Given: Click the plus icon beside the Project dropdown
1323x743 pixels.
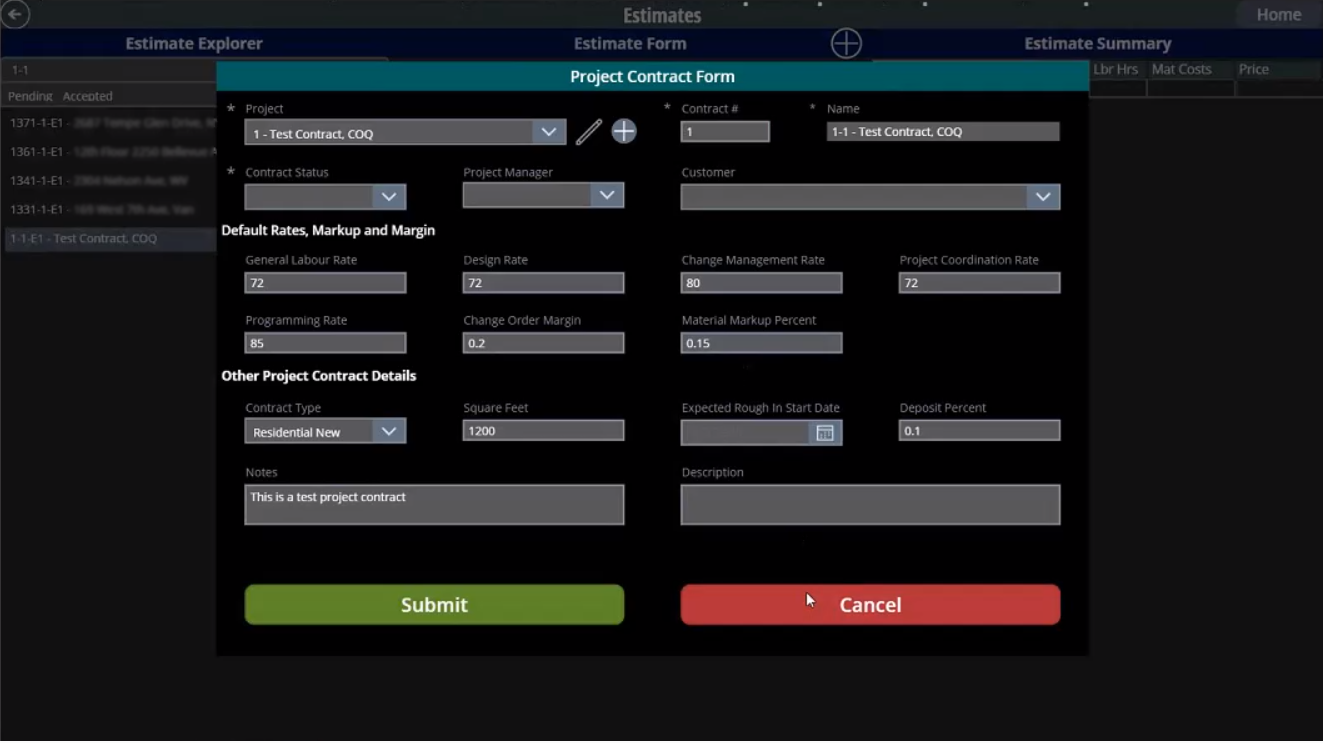Looking at the screenshot, I should pos(623,131).
